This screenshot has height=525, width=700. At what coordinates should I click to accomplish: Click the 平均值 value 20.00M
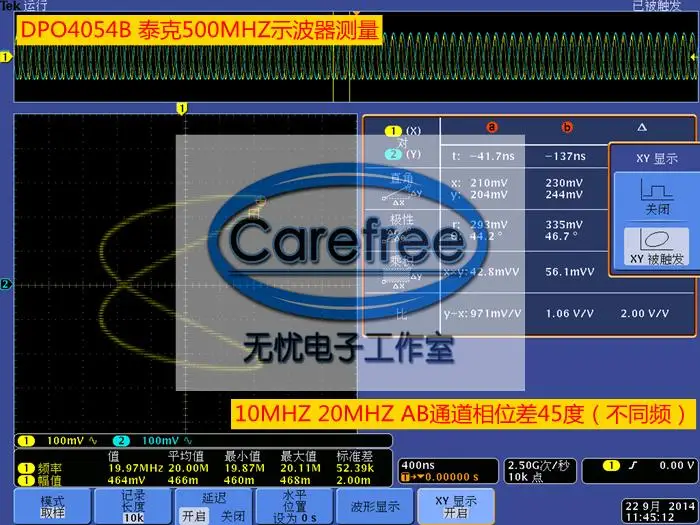tap(188, 468)
